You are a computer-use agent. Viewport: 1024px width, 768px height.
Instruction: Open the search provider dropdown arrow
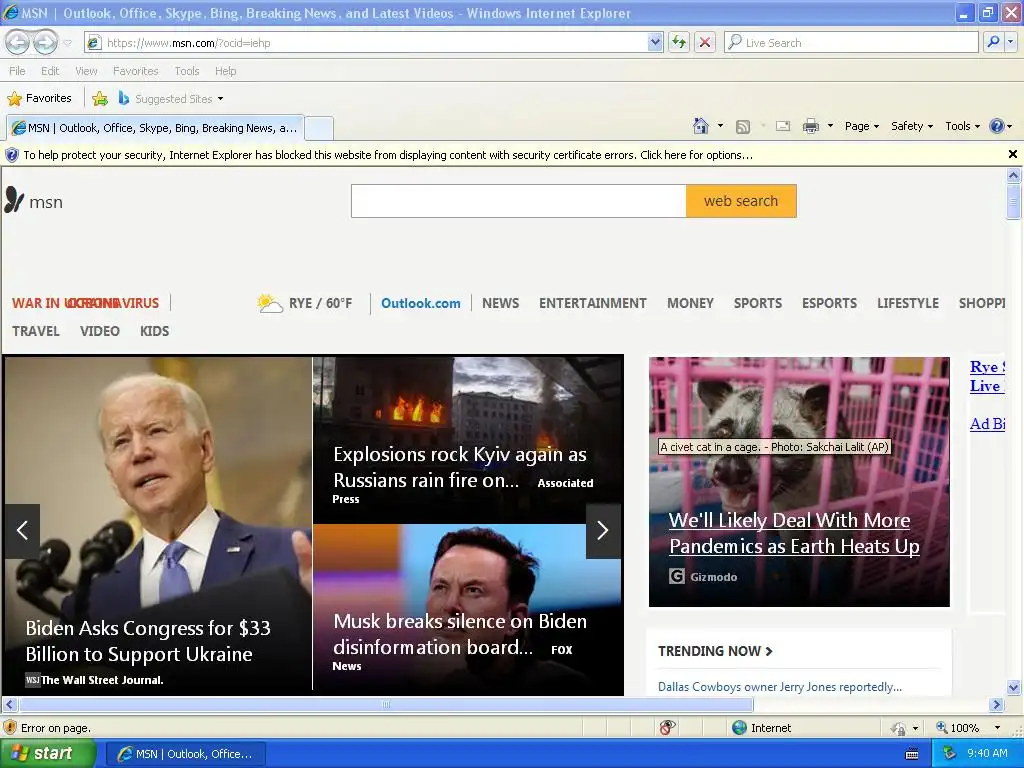pos(1010,42)
